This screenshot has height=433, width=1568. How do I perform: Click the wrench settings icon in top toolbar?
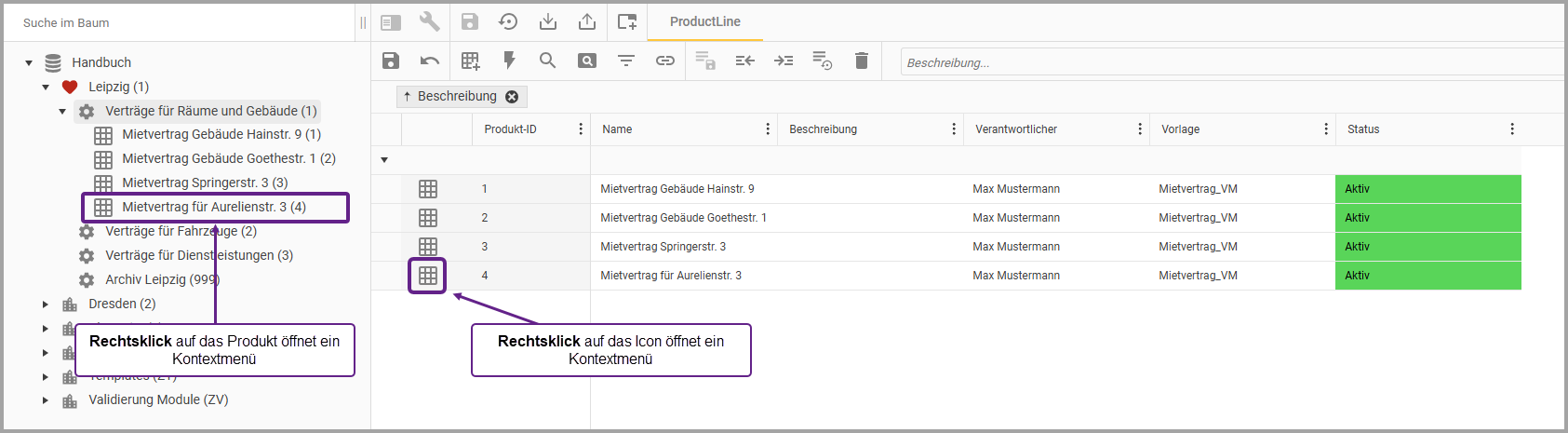point(429,21)
